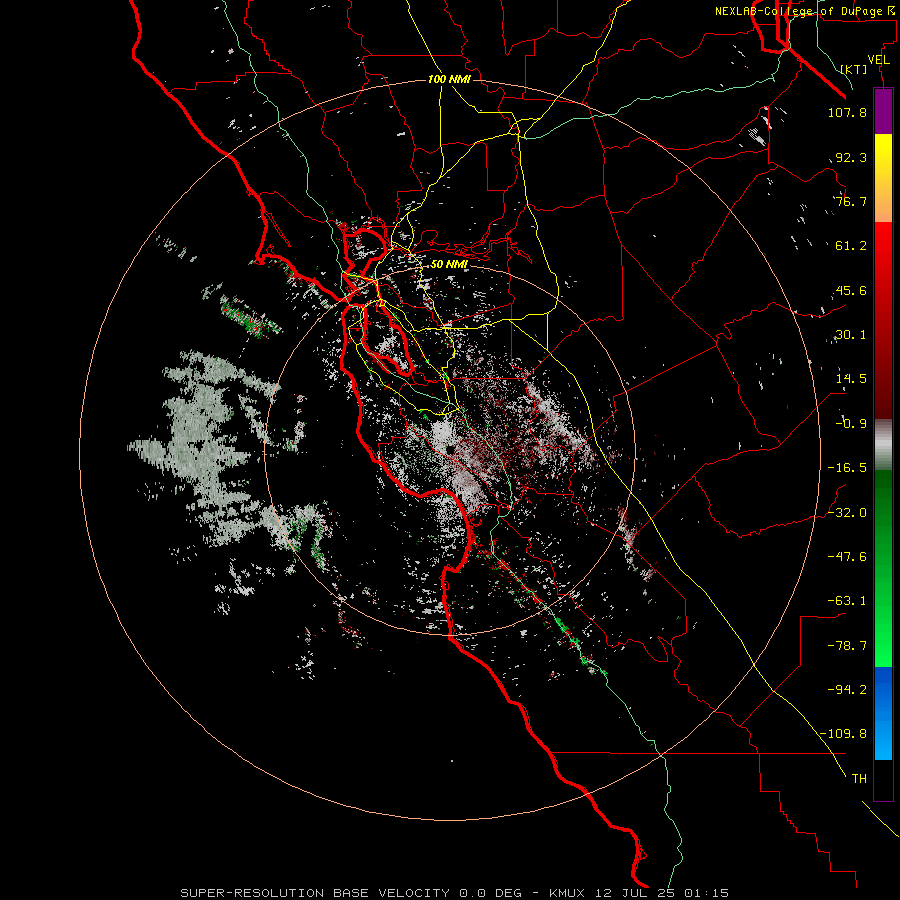Click the KMUX station identifier in the caption
This screenshot has height=900, width=900.
click(x=569, y=893)
